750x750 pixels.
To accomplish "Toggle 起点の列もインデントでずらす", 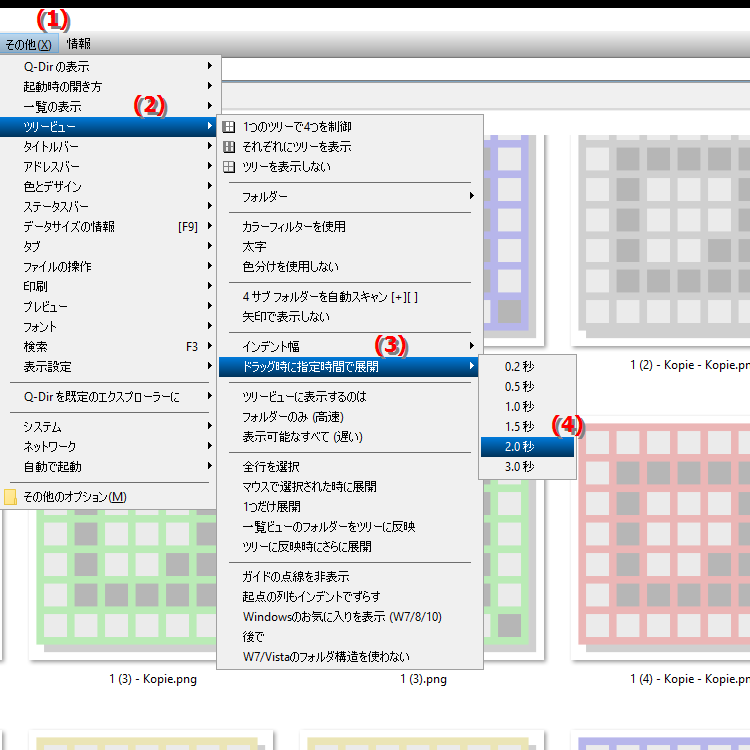I will coord(350,597).
